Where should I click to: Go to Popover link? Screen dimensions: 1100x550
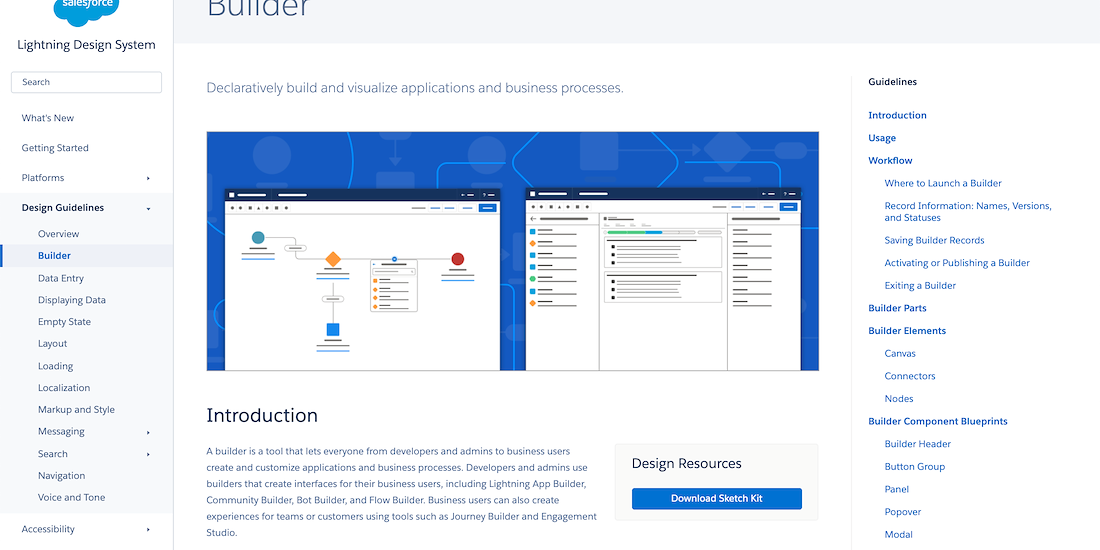903,512
